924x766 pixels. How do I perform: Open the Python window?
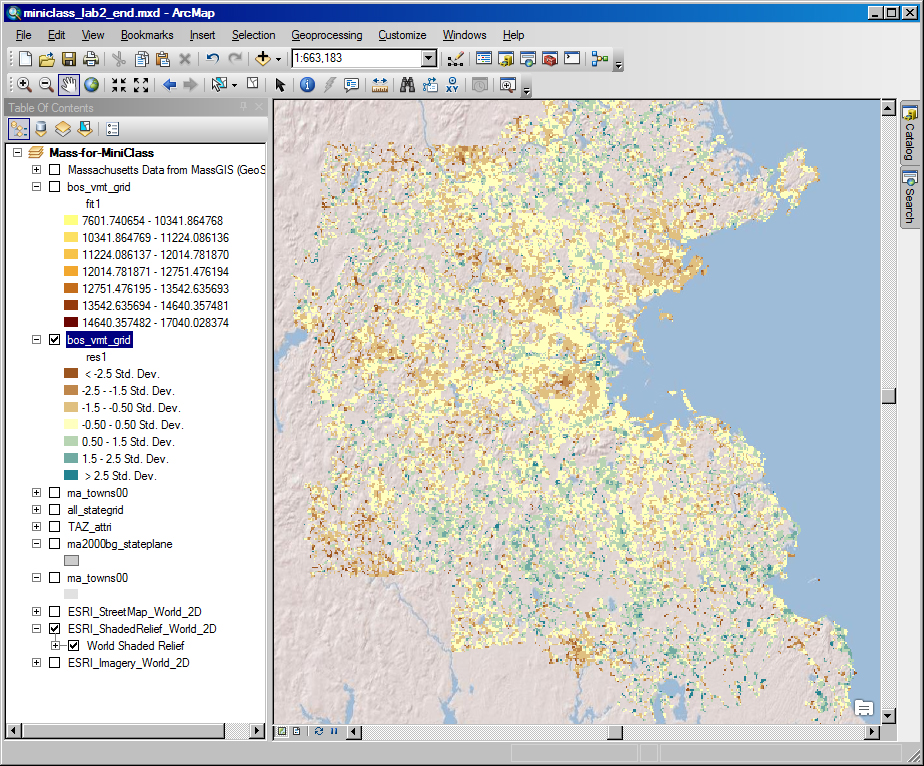click(x=572, y=58)
